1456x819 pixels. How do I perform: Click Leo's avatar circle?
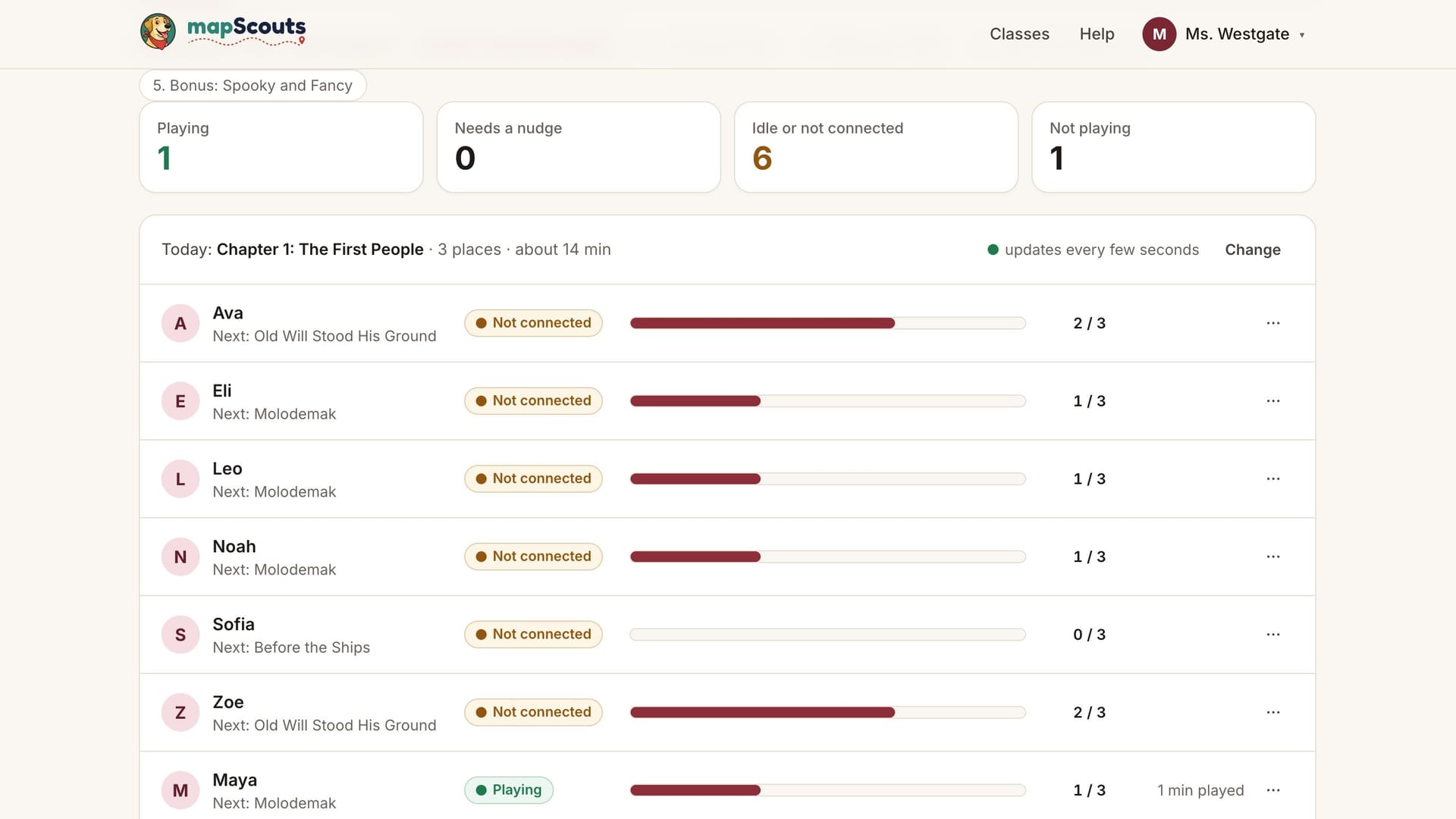[x=180, y=479]
